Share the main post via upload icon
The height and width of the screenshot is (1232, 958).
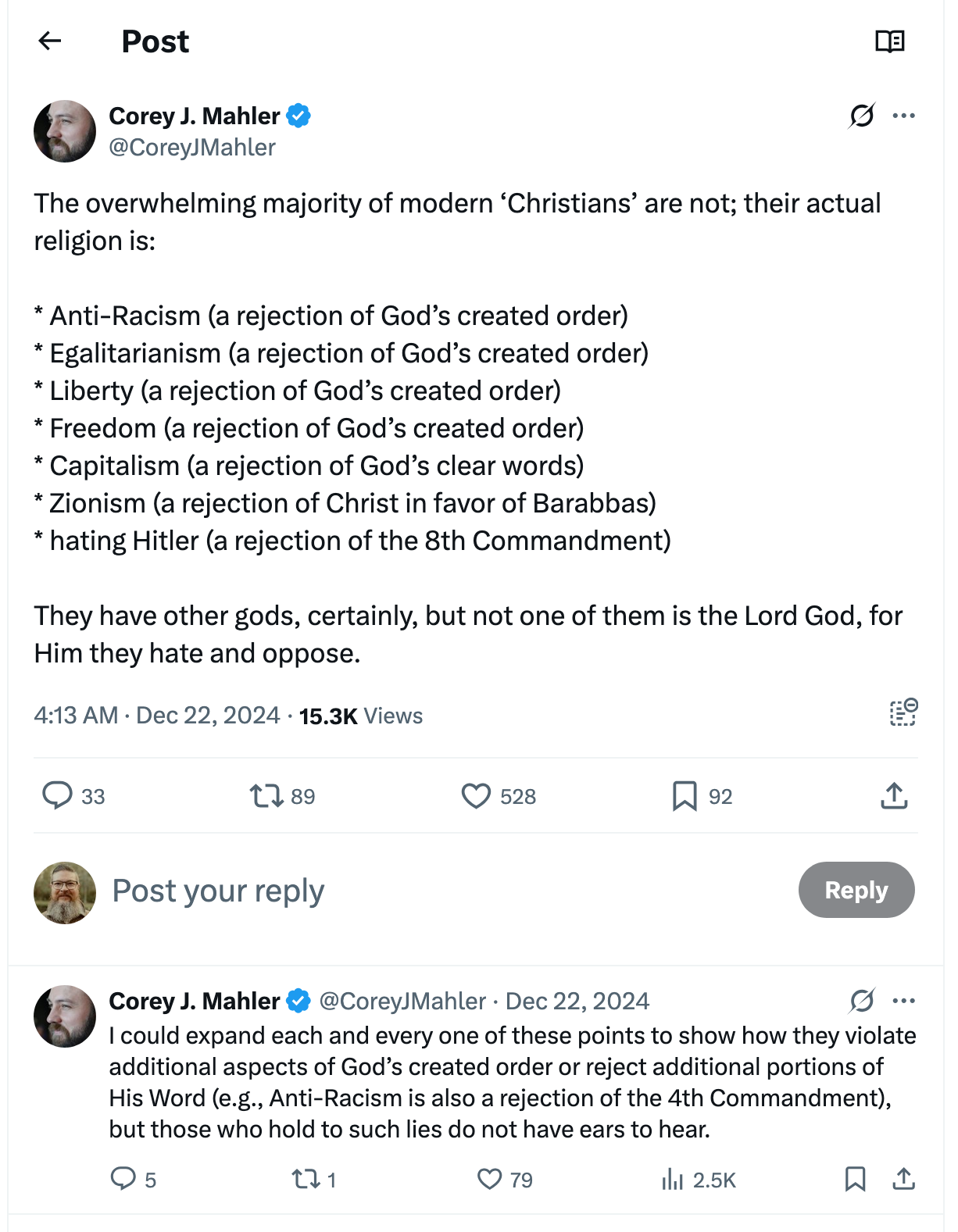click(x=894, y=795)
